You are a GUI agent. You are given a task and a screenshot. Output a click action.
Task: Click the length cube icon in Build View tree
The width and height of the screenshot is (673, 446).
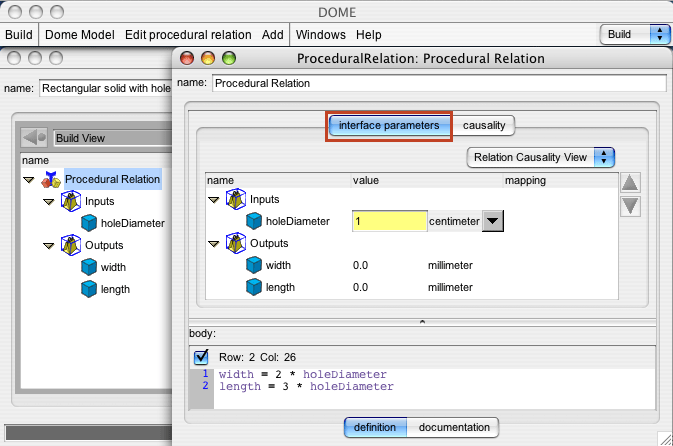tap(89, 289)
